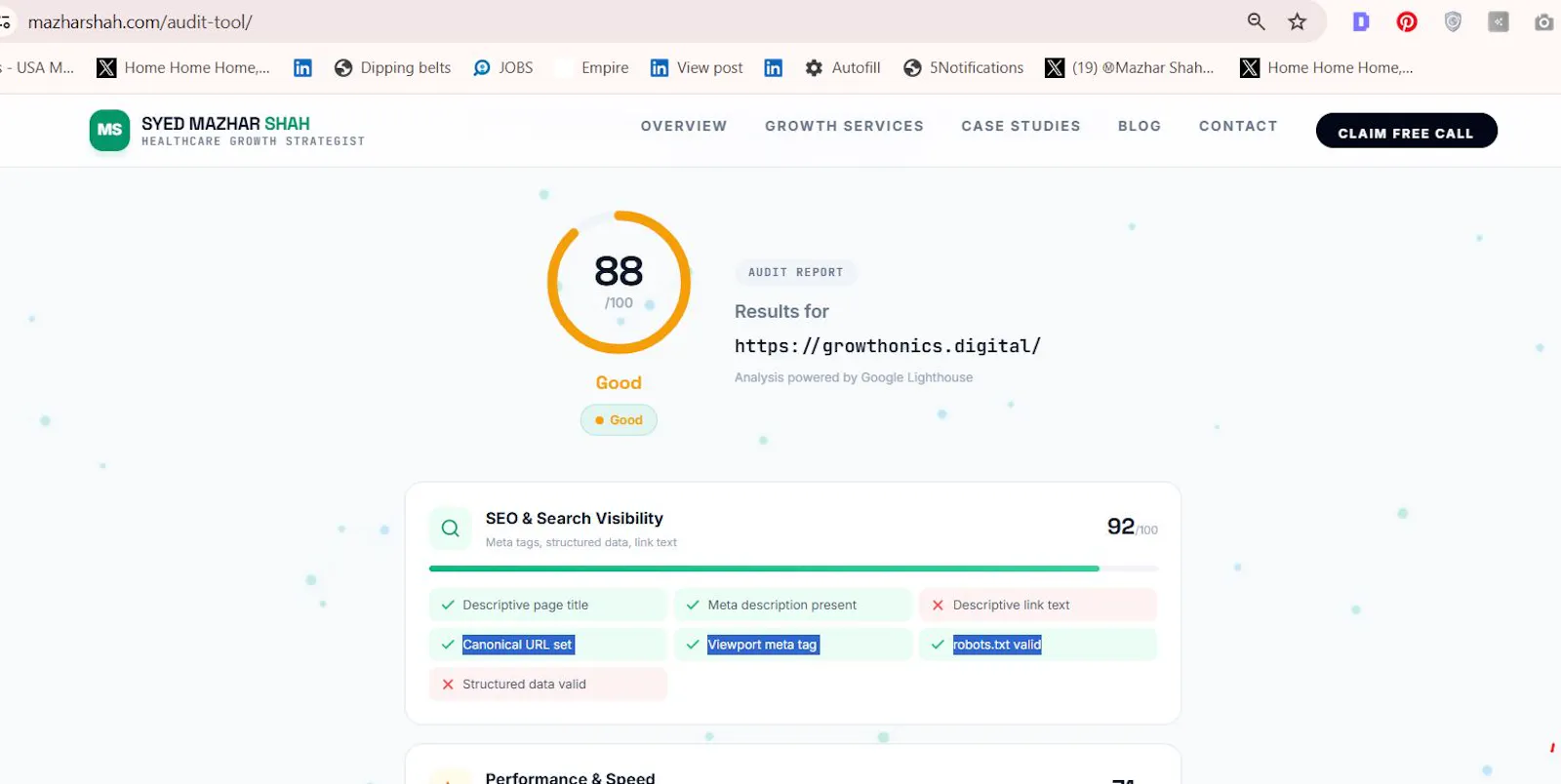Click the camera screenshot extension icon
The image size is (1561, 784).
[1543, 21]
